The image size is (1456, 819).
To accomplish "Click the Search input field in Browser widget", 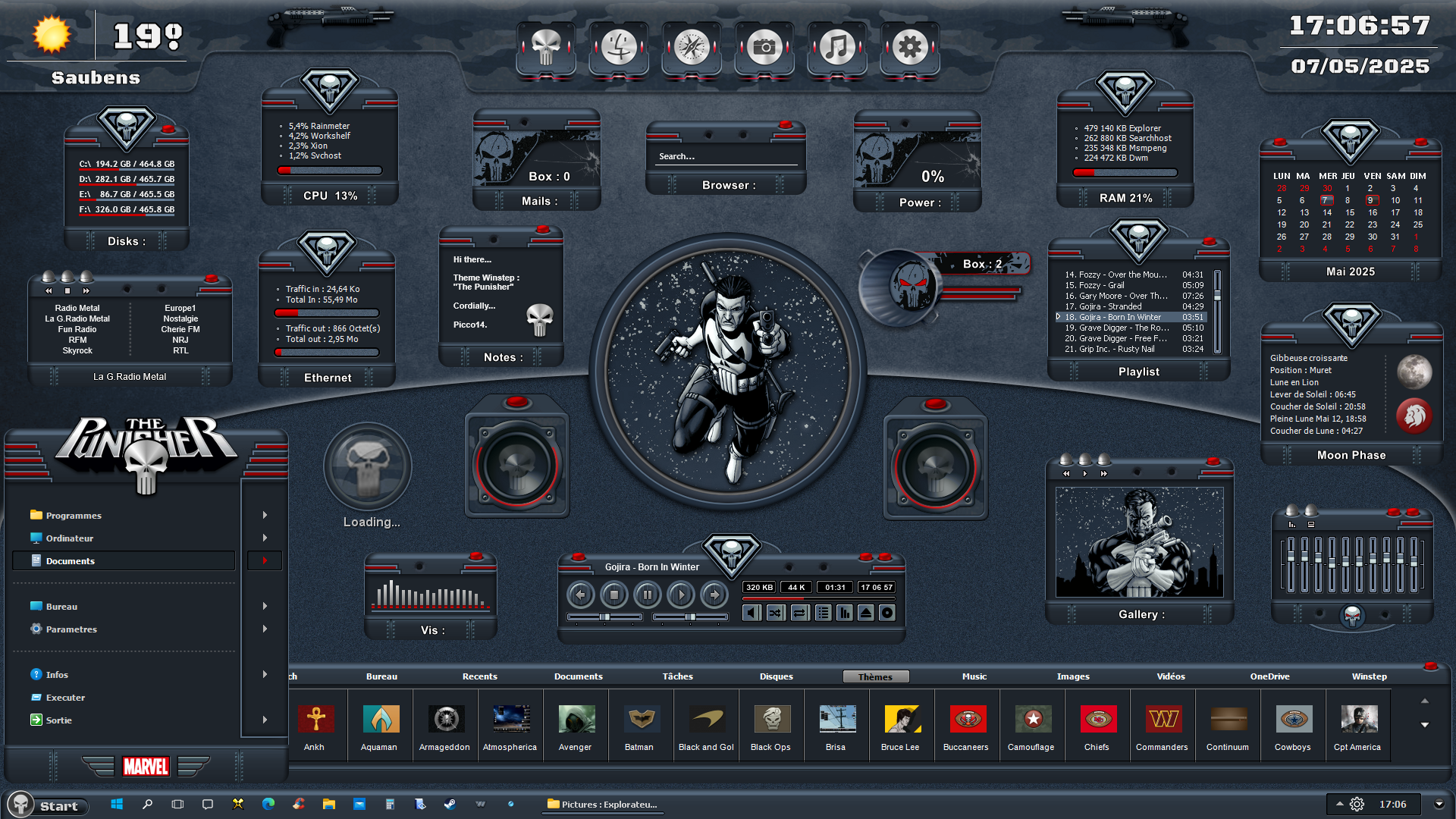I will tap(726, 157).
